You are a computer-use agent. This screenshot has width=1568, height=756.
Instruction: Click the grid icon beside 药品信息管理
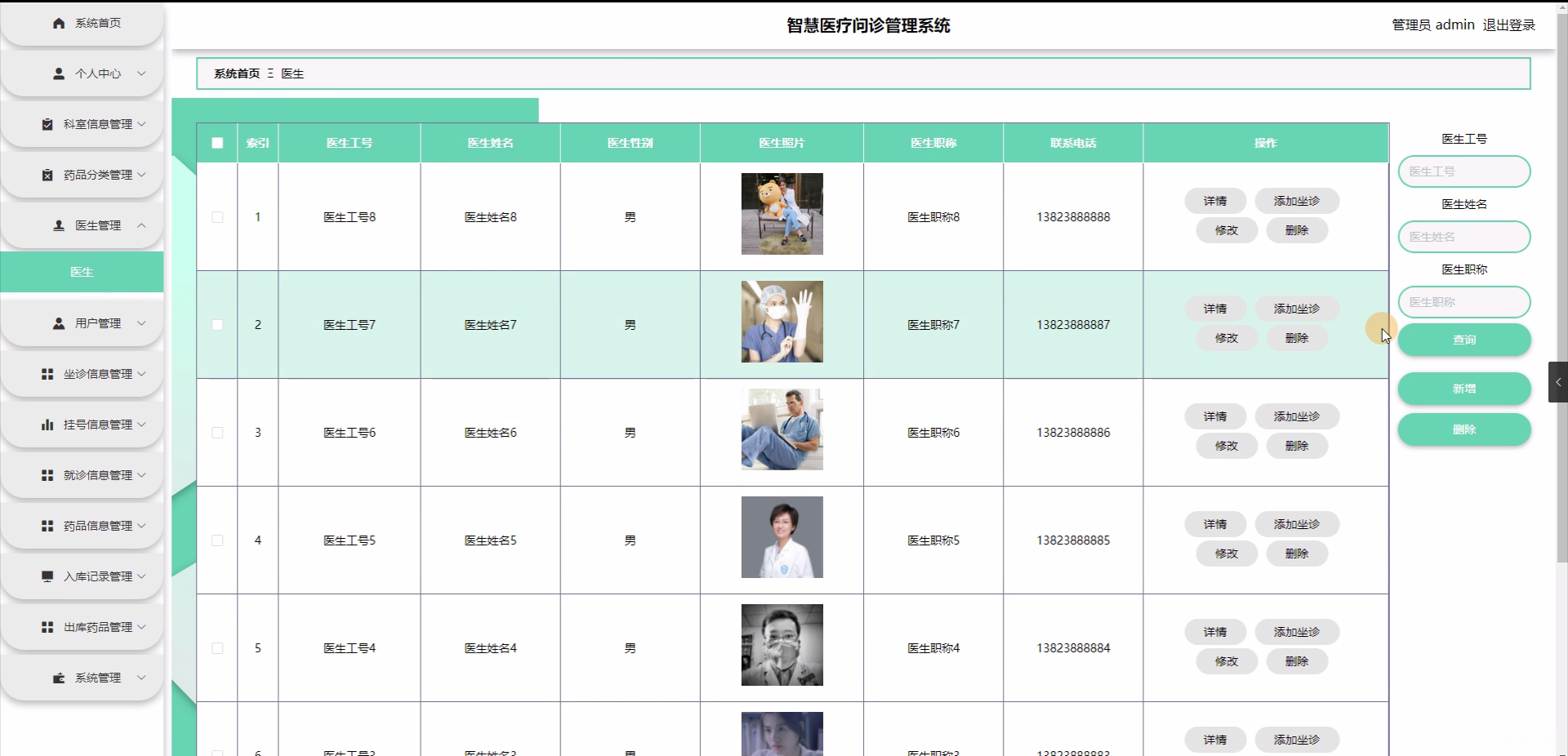pyautogui.click(x=47, y=526)
